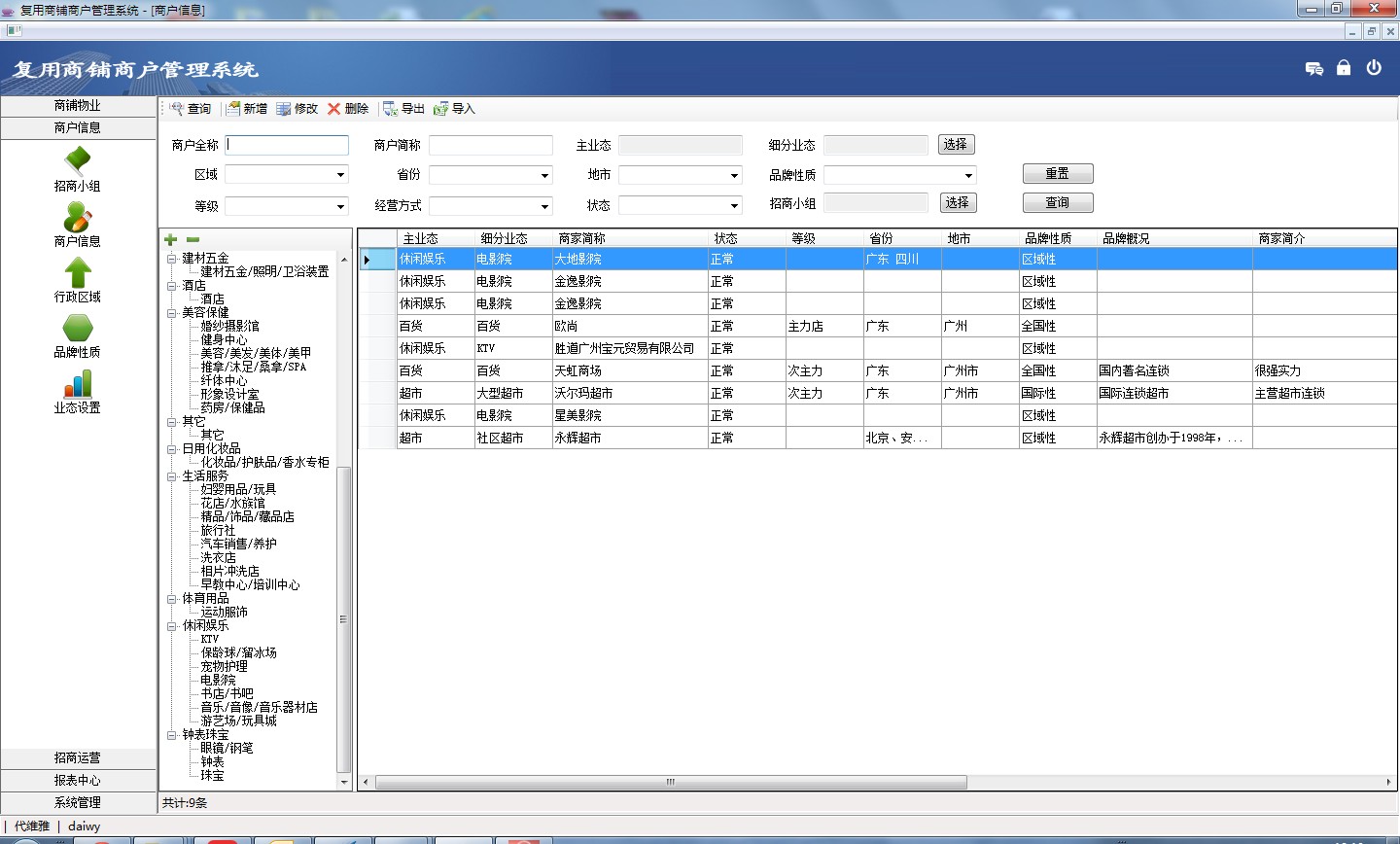Click the lock icon in header
This screenshot has height=844, width=1400.
pos(1344,68)
